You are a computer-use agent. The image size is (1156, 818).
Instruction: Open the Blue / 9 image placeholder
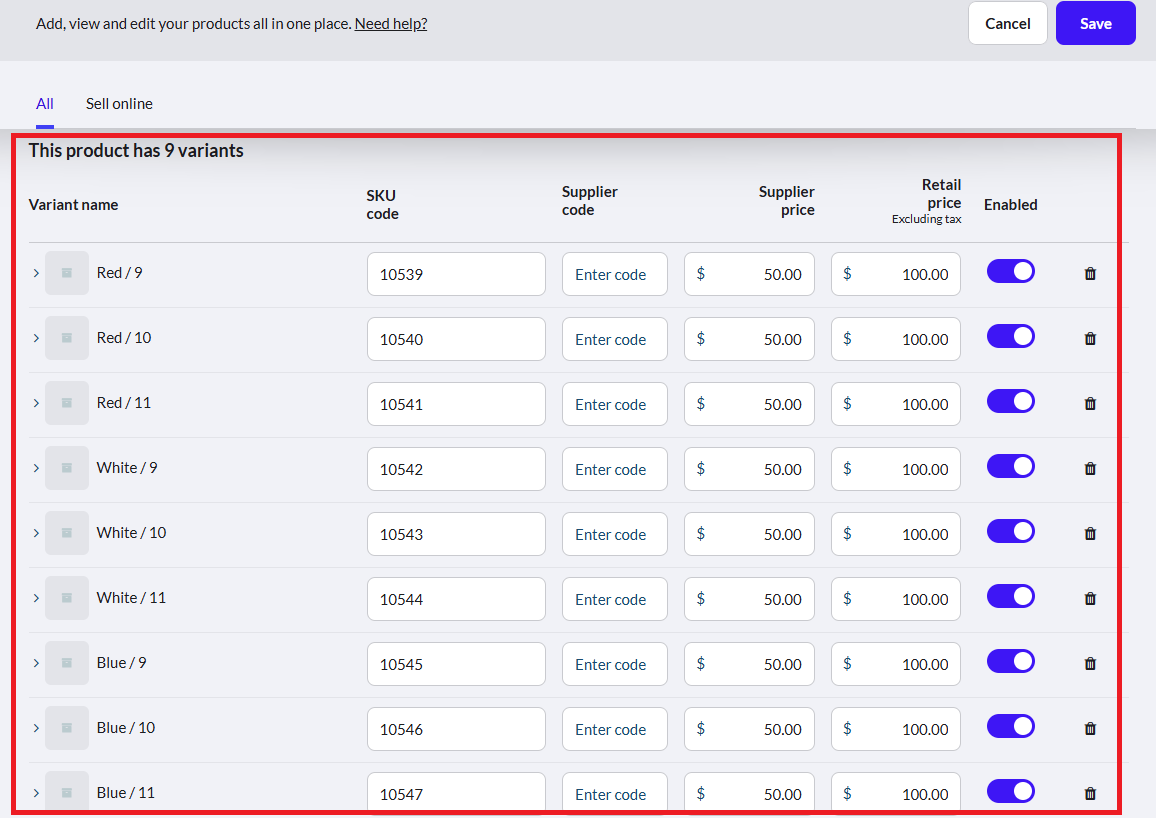tap(66, 663)
